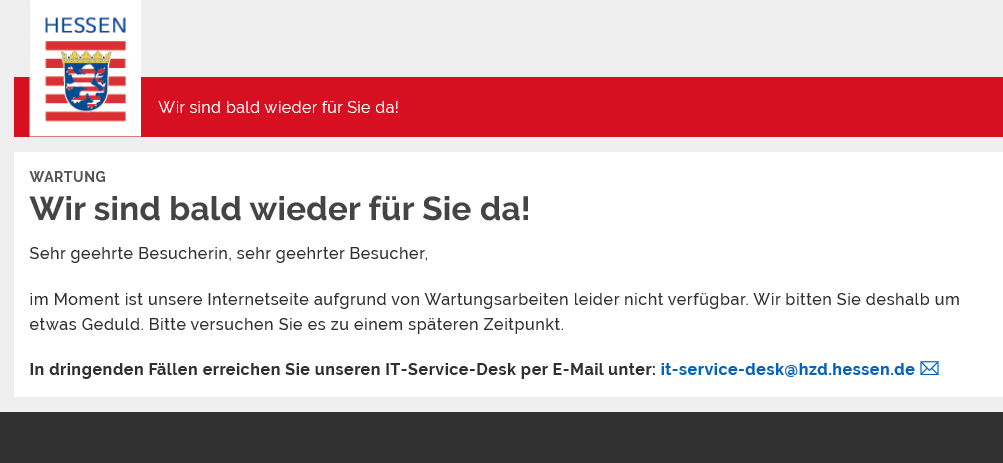The width and height of the screenshot is (1003, 463).
Task: Click the paragraph about Wartungsarbeiten
Action: (494, 312)
